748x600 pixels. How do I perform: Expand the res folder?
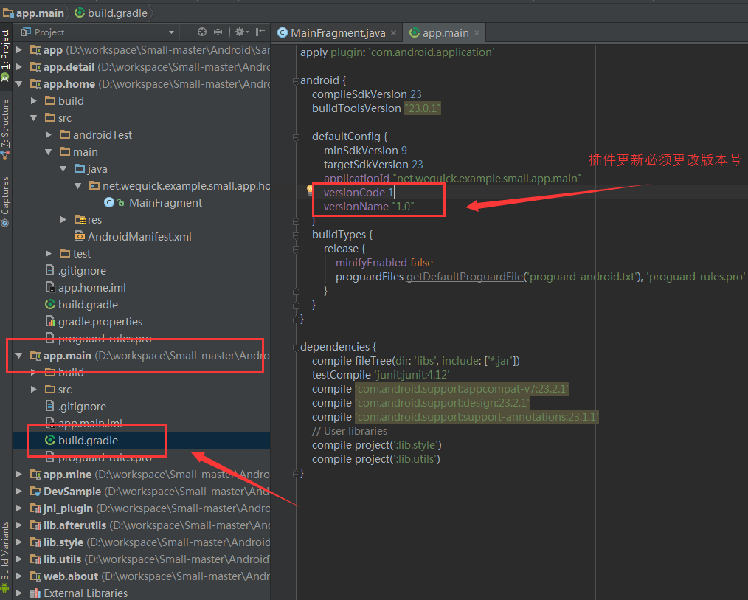pyautogui.click(x=64, y=220)
